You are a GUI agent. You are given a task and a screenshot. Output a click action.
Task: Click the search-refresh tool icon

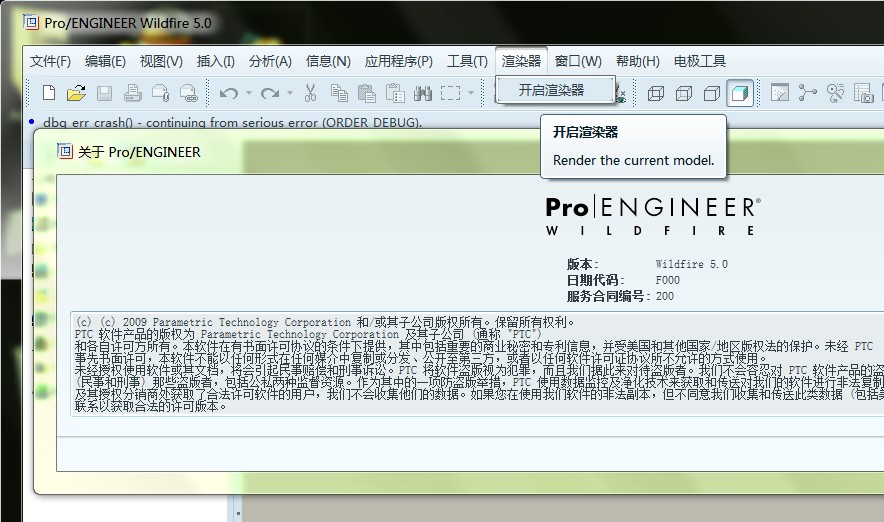(836, 92)
